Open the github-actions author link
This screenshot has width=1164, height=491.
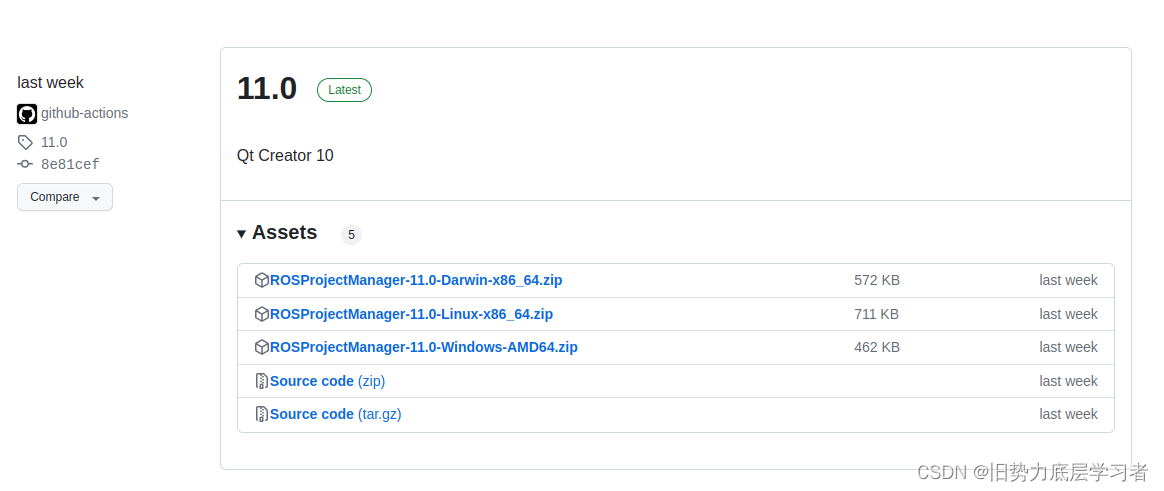(85, 113)
